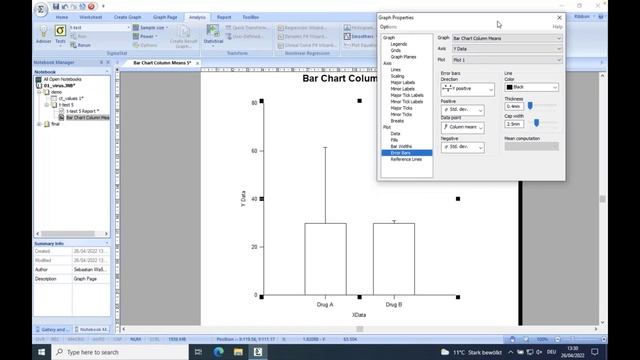
Task: Open the Negative Std. dev. dropdown
Action: (x=462, y=147)
